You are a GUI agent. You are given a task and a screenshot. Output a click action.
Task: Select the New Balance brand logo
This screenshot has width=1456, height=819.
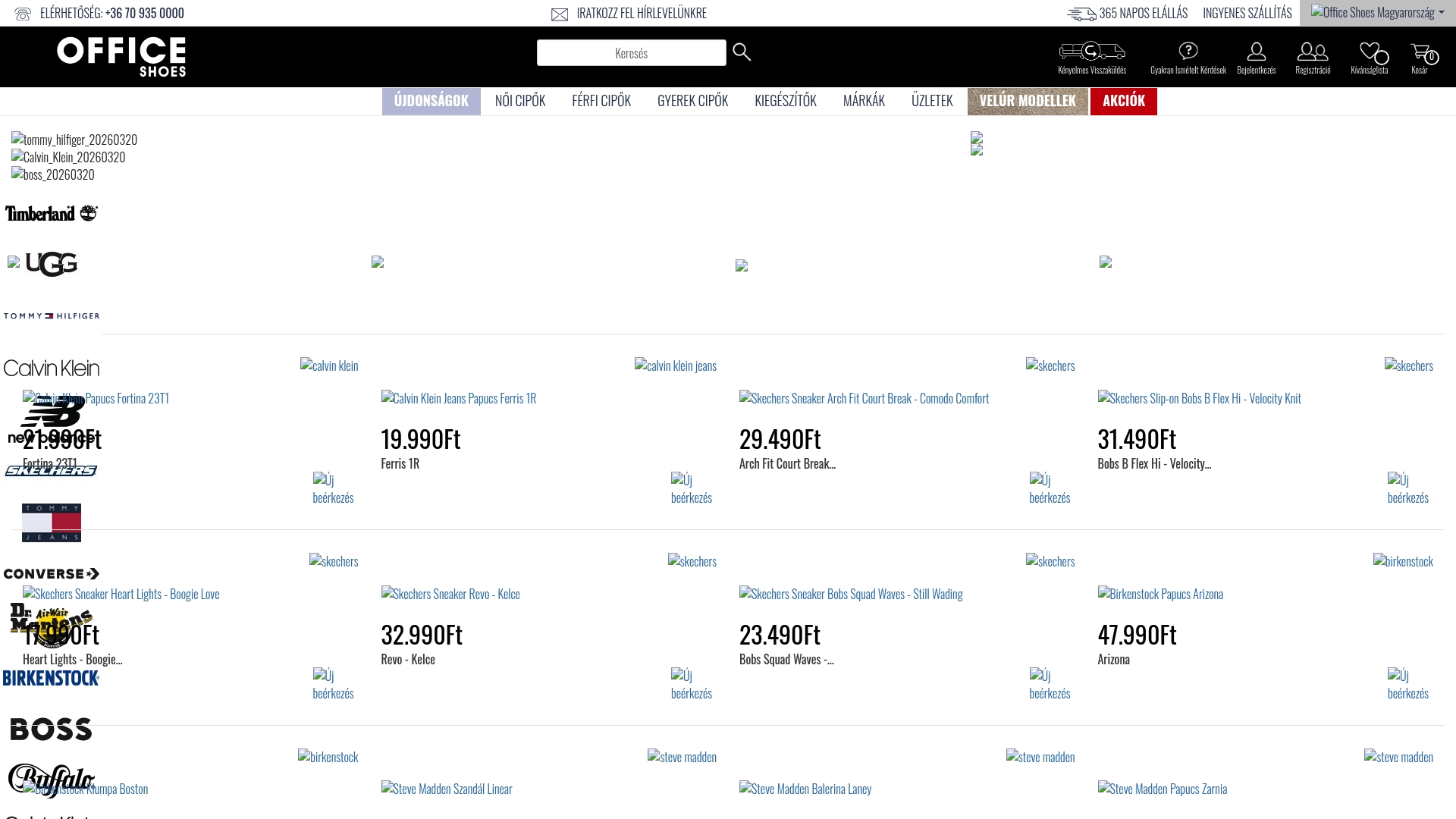[x=52, y=420]
